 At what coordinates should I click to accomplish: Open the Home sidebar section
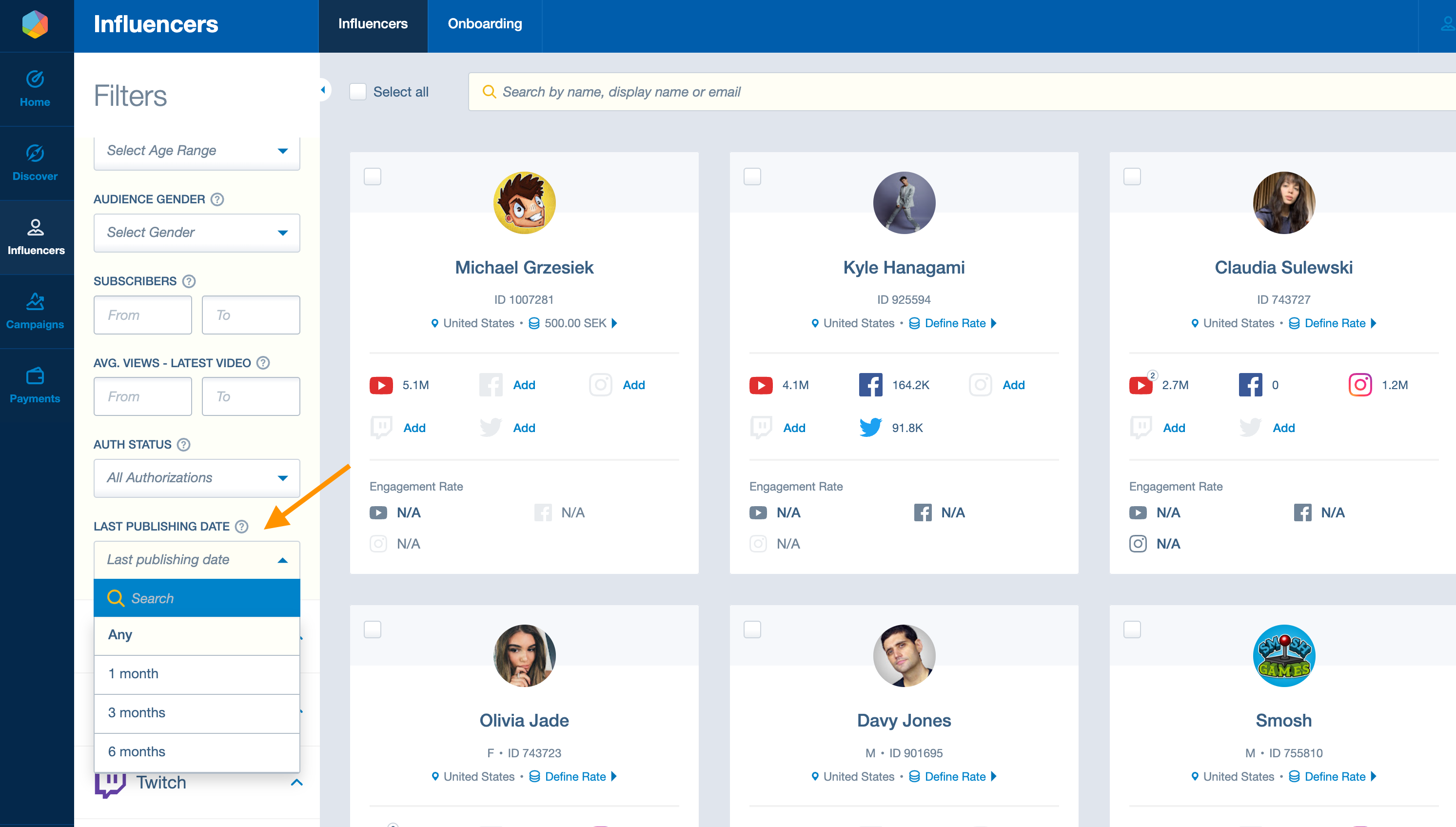click(x=35, y=89)
